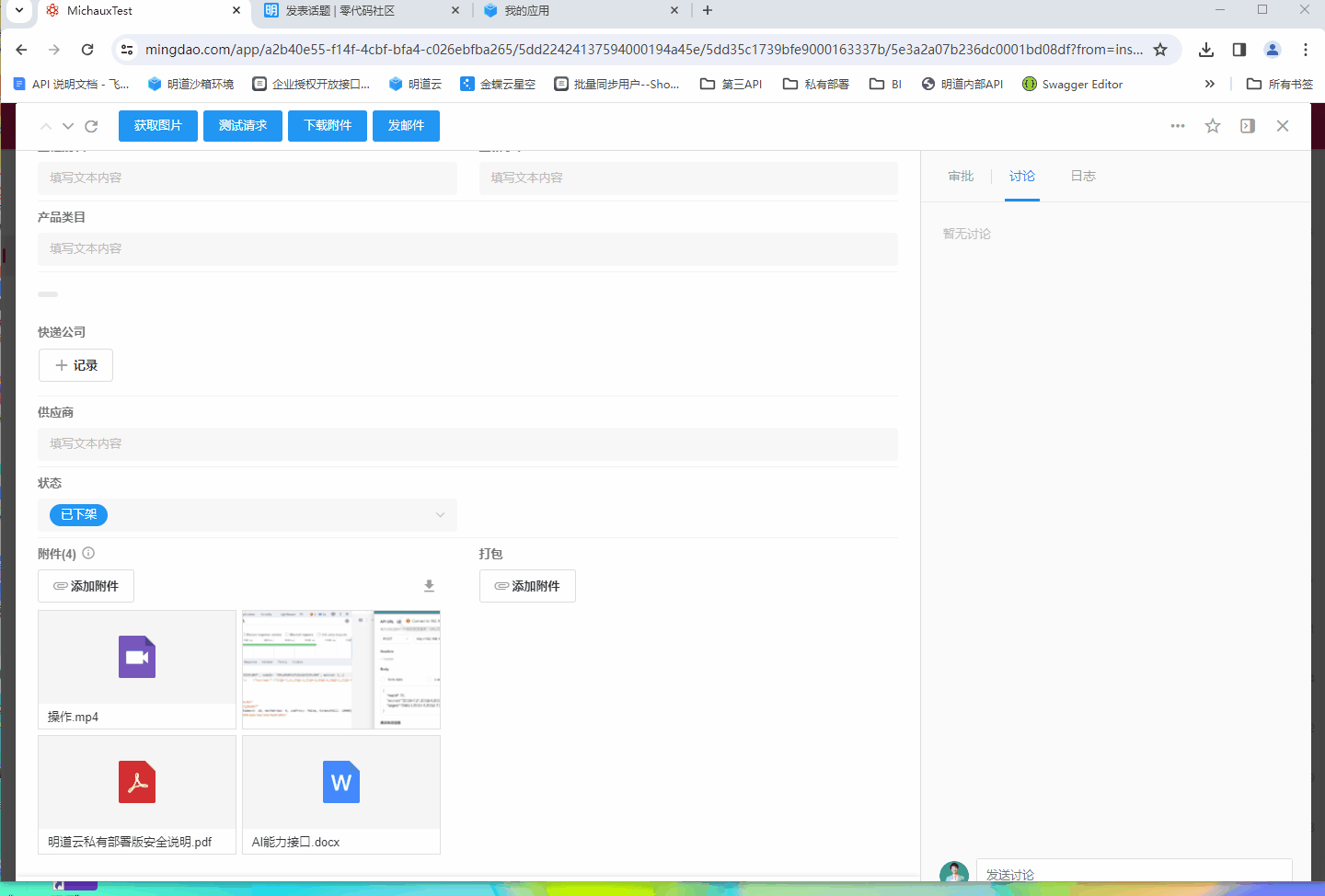The height and width of the screenshot is (896, 1325).
Task: Click the 供应商 text field
Action: point(467,443)
